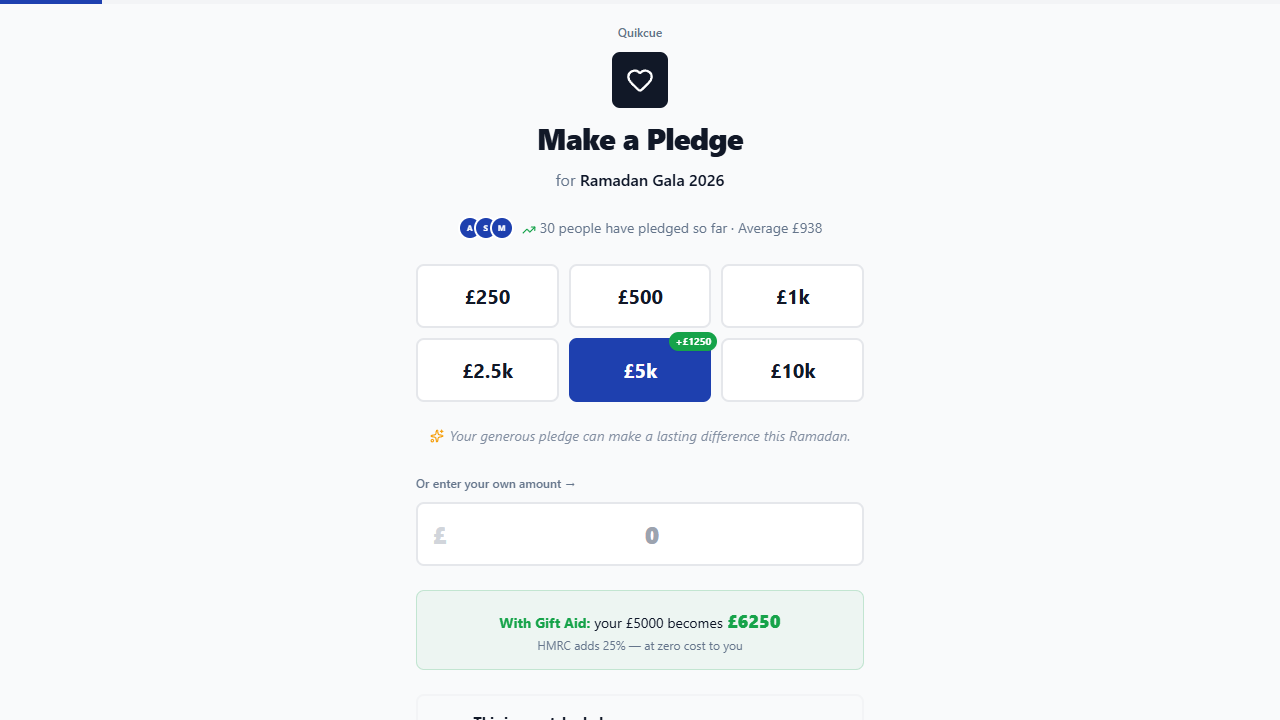The image size is (1280, 720).
Task: Choose the £10k pledge amount
Action: (x=792, y=370)
